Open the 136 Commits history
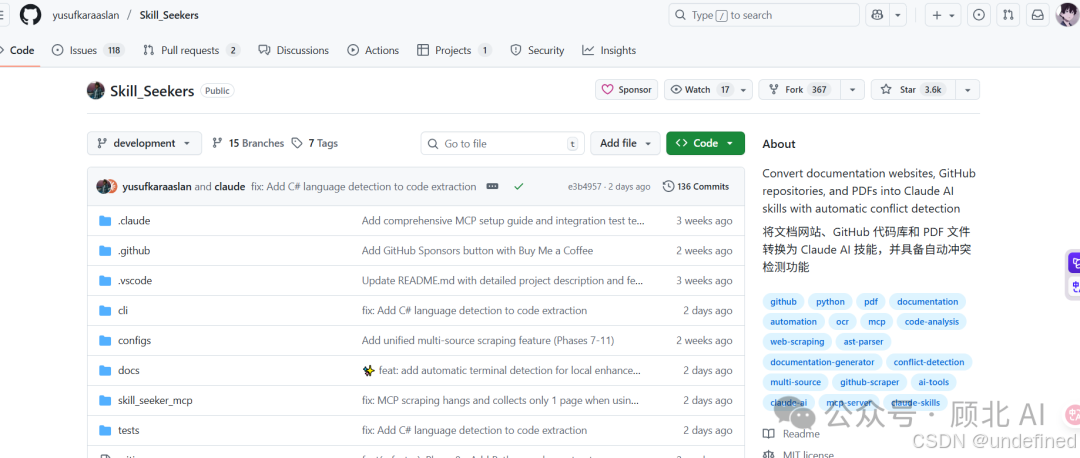This screenshot has height=458, width=1080. pos(696,187)
